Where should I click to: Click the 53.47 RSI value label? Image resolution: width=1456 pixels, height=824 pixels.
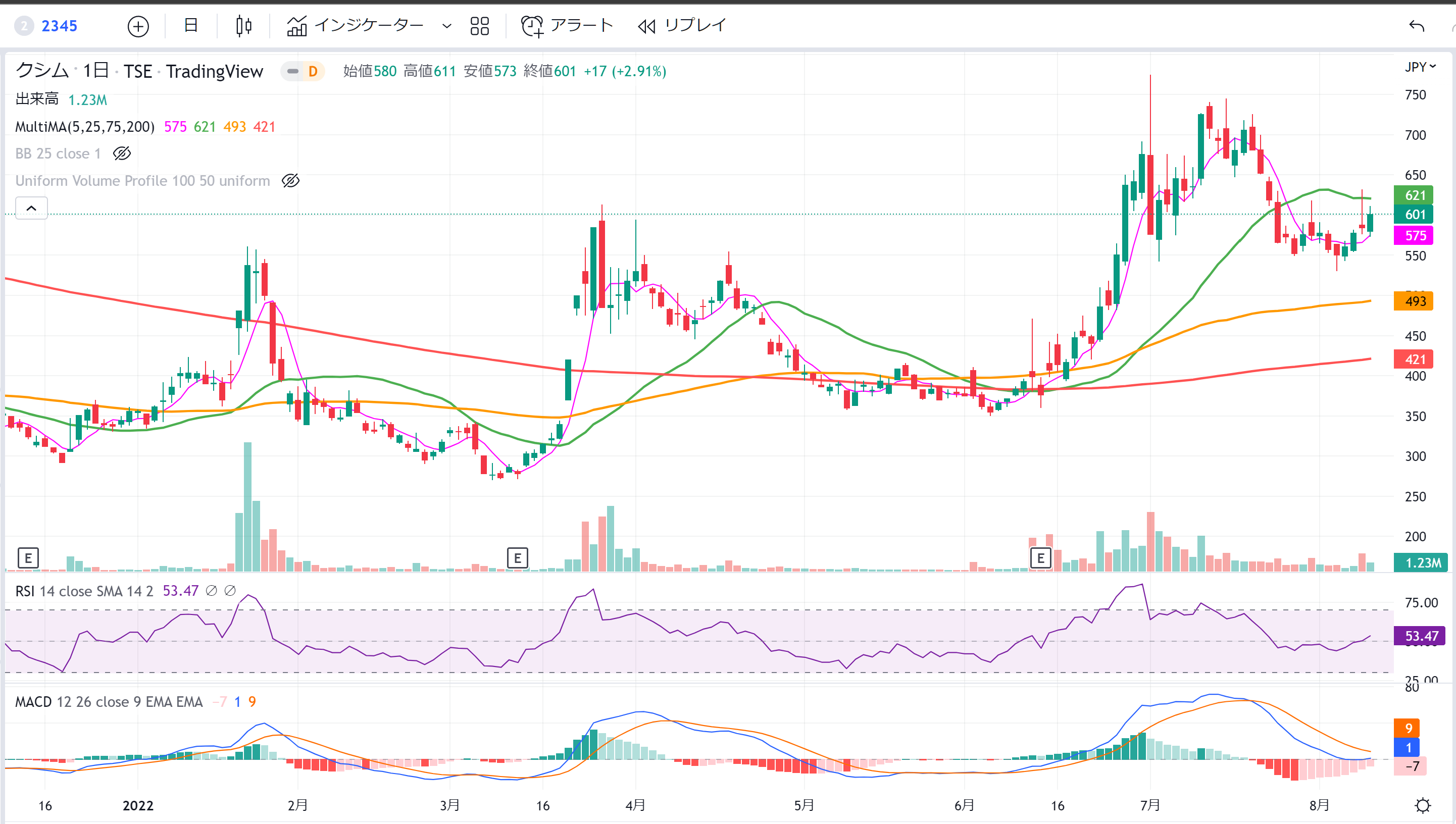click(x=1420, y=636)
